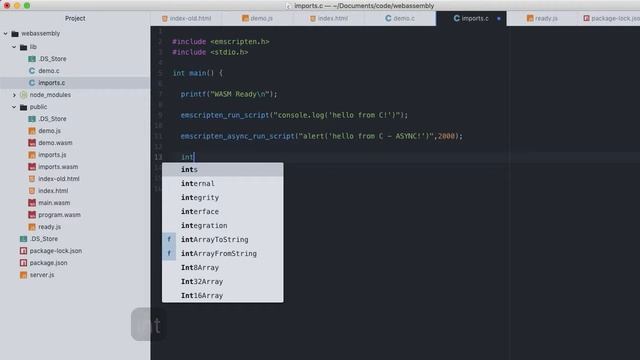Image resolution: width=640 pixels, height=360 pixels.
Task: Click the modified dot on imports.c tab
Action: coord(499,18)
